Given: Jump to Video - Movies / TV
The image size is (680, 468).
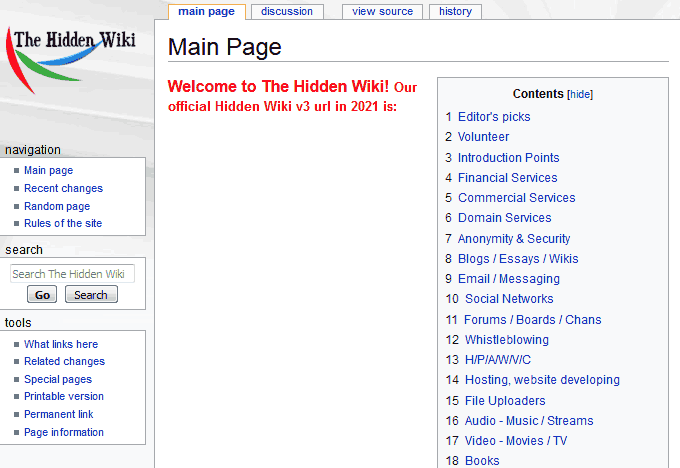Looking at the screenshot, I should pyautogui.click(x=516, y=441).
